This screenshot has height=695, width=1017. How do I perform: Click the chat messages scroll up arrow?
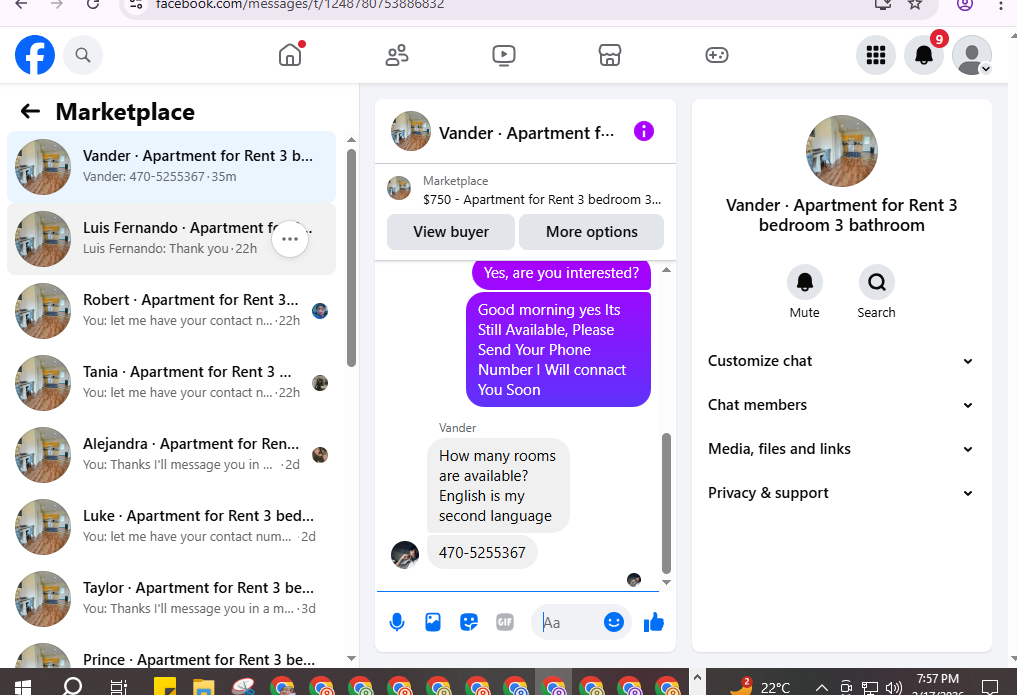pos(666,269)
